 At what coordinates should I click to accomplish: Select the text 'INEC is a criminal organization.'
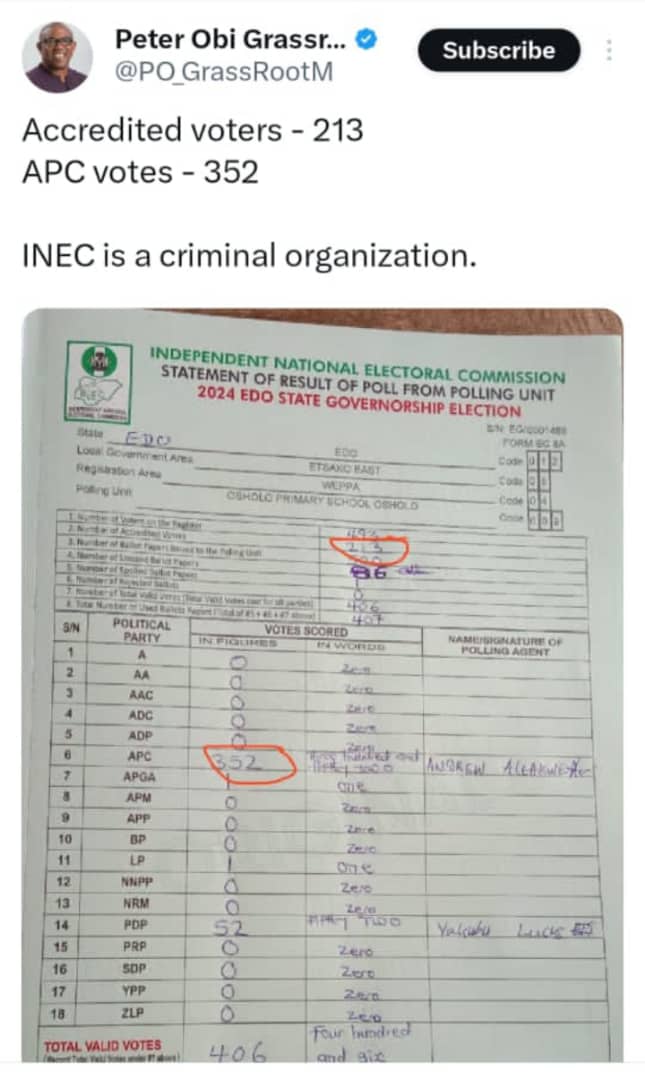(x=249, y=256)
